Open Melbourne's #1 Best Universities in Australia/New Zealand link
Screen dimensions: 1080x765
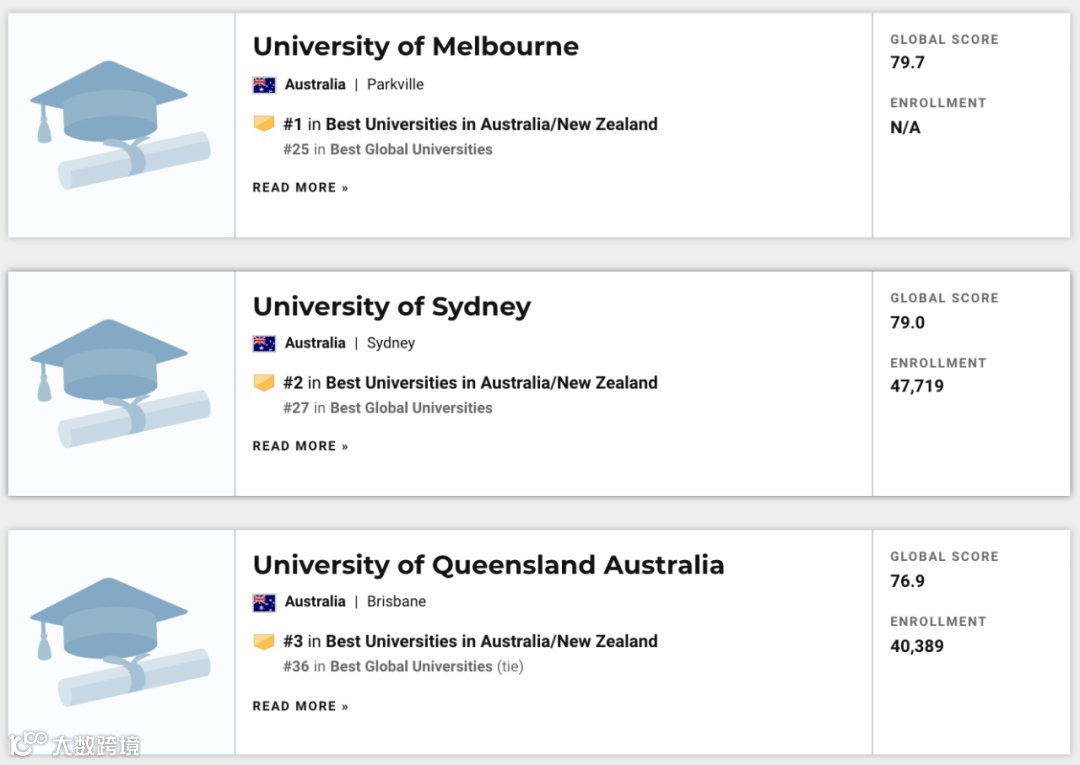pos(491,125)
